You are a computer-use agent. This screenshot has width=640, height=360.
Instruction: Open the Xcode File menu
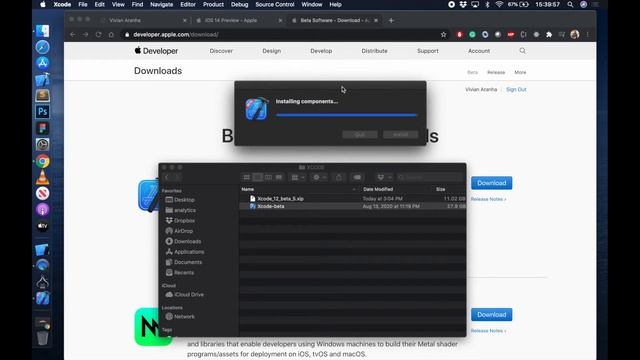click(83, 4)
